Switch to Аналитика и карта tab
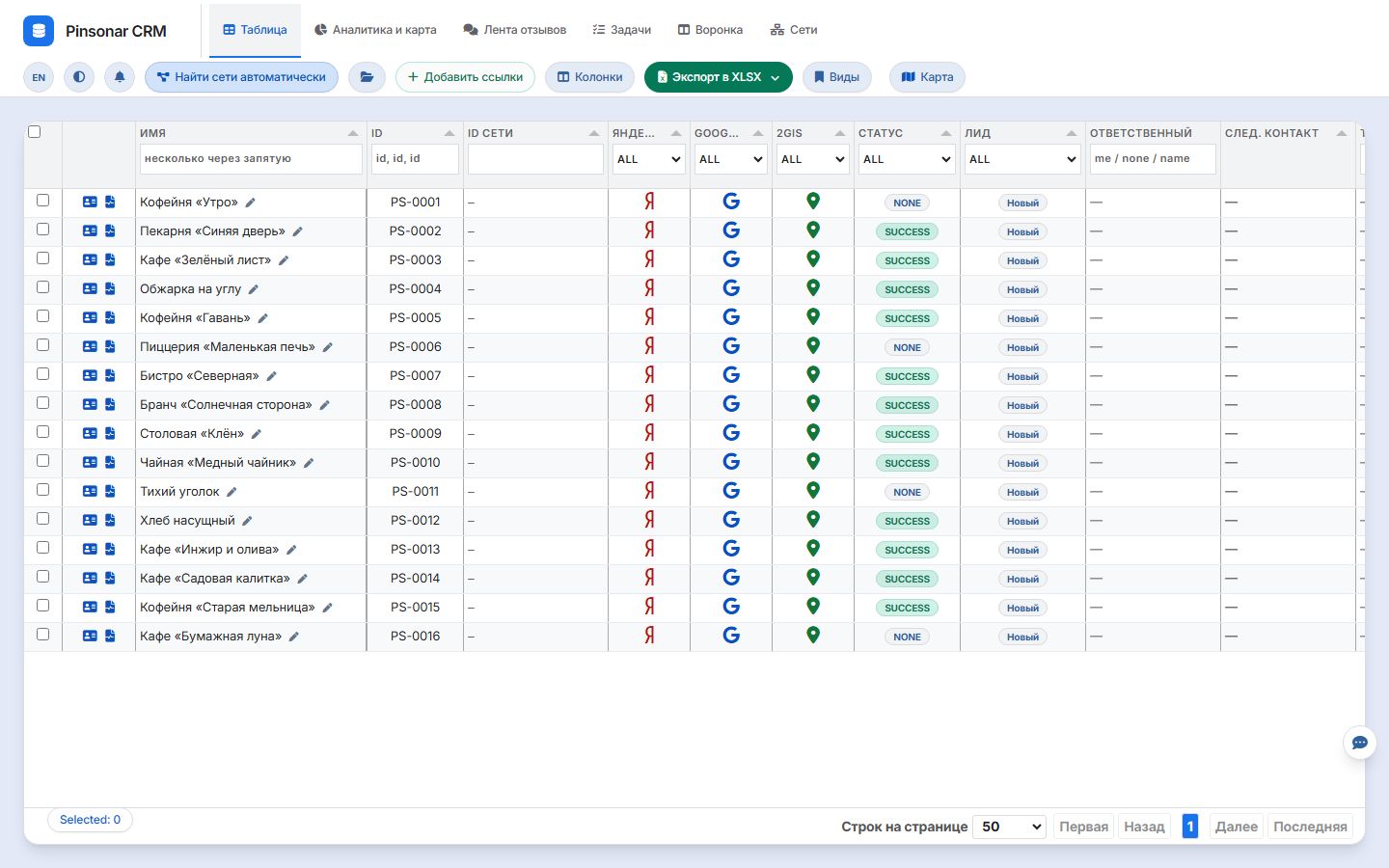 point(375,30)
